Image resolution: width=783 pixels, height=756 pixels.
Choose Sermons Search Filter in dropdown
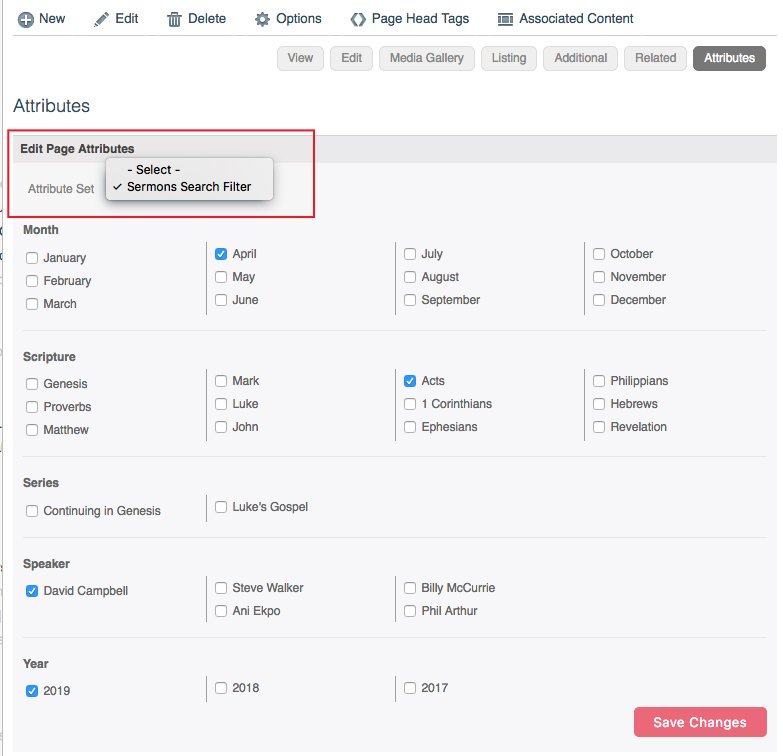(189, 187)
